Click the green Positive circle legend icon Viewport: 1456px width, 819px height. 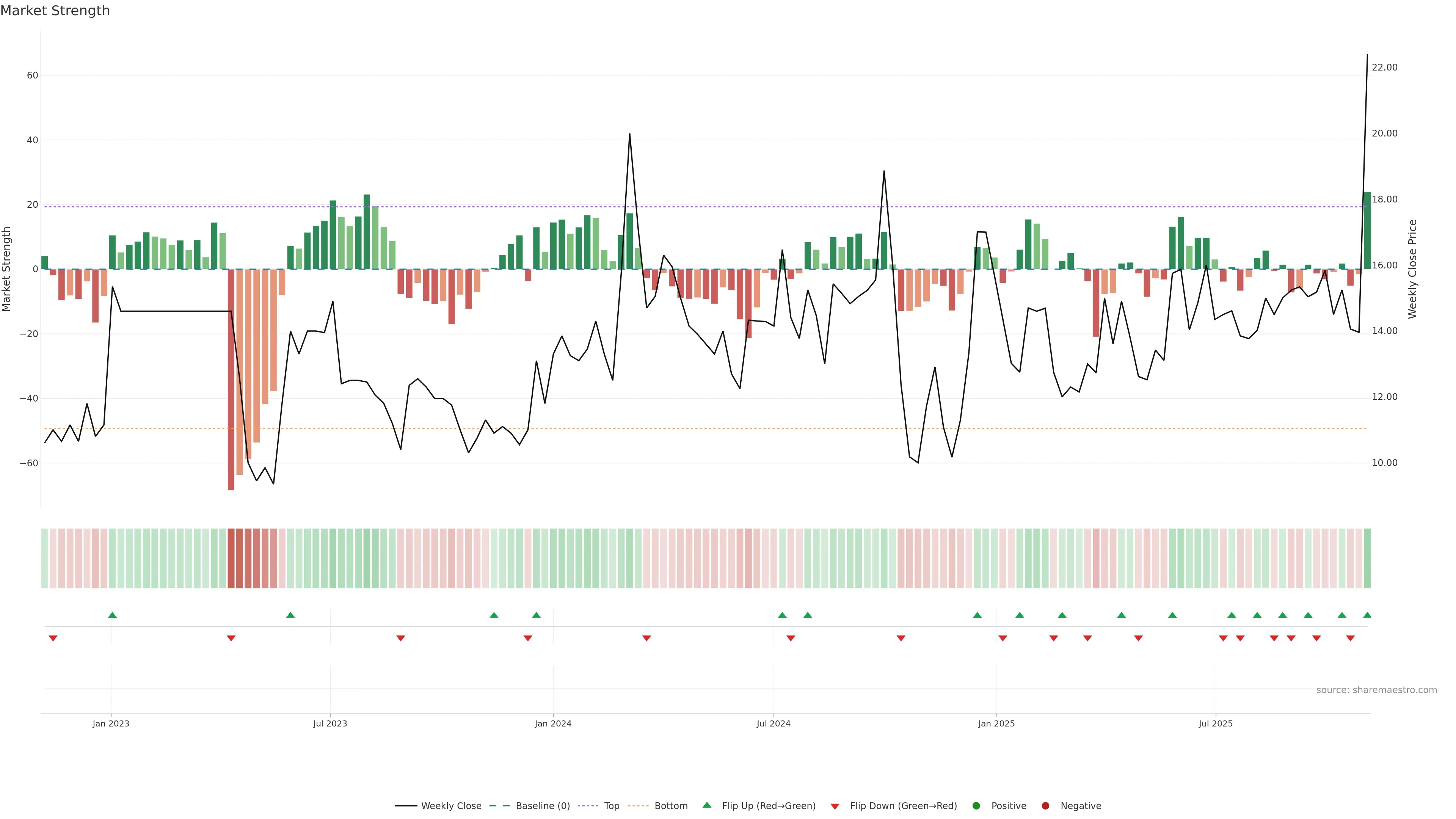coord(976,806)
